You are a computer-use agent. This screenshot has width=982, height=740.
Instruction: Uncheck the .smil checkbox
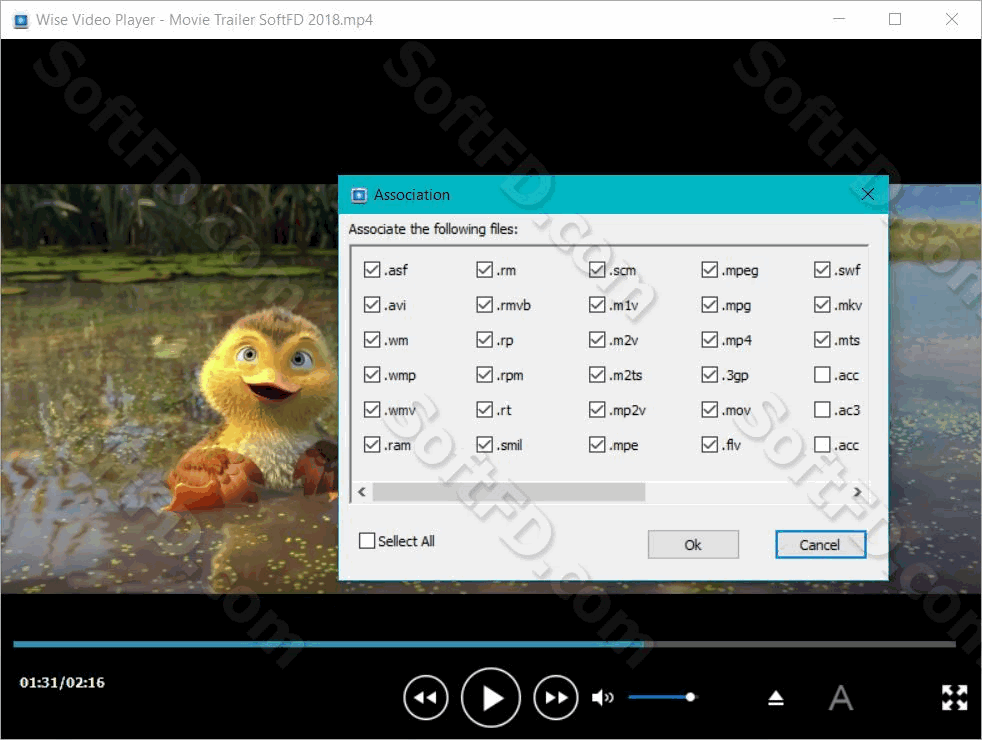click(485, 445)
